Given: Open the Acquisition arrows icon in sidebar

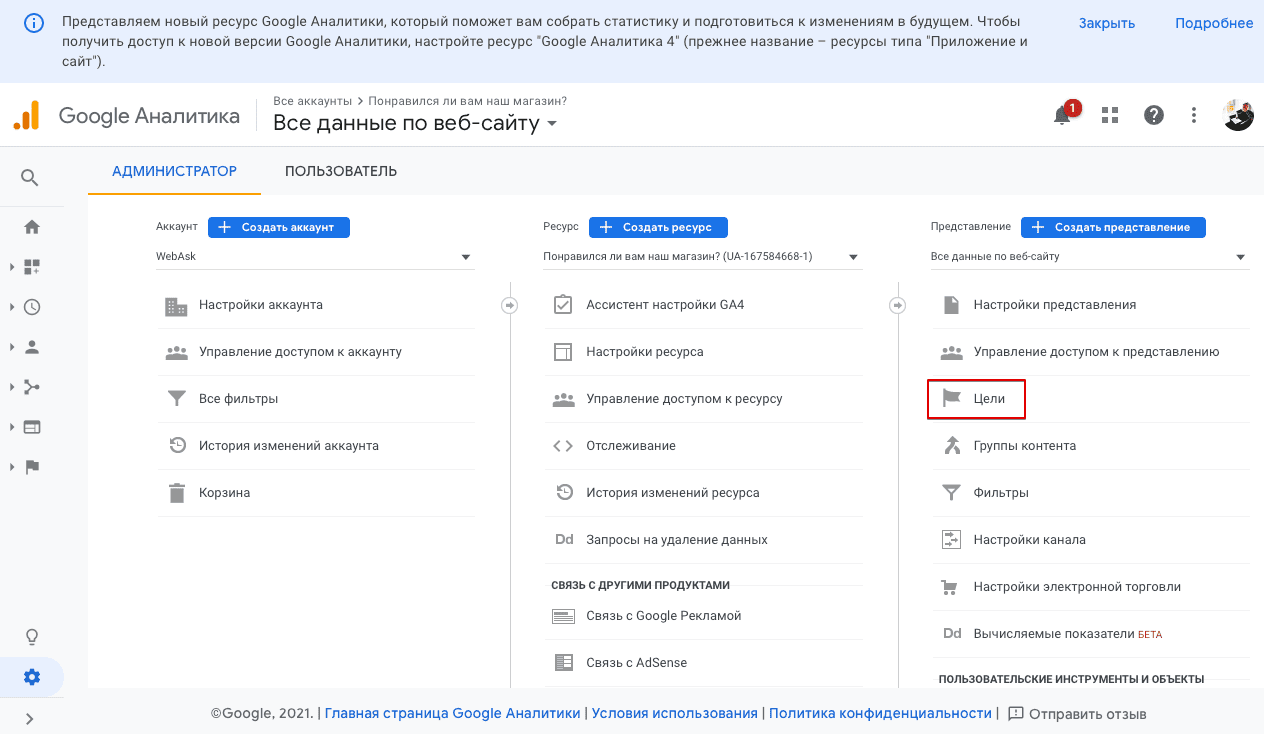Looking at the screenshot, I should pyautogui.click(x=32, y=387).
